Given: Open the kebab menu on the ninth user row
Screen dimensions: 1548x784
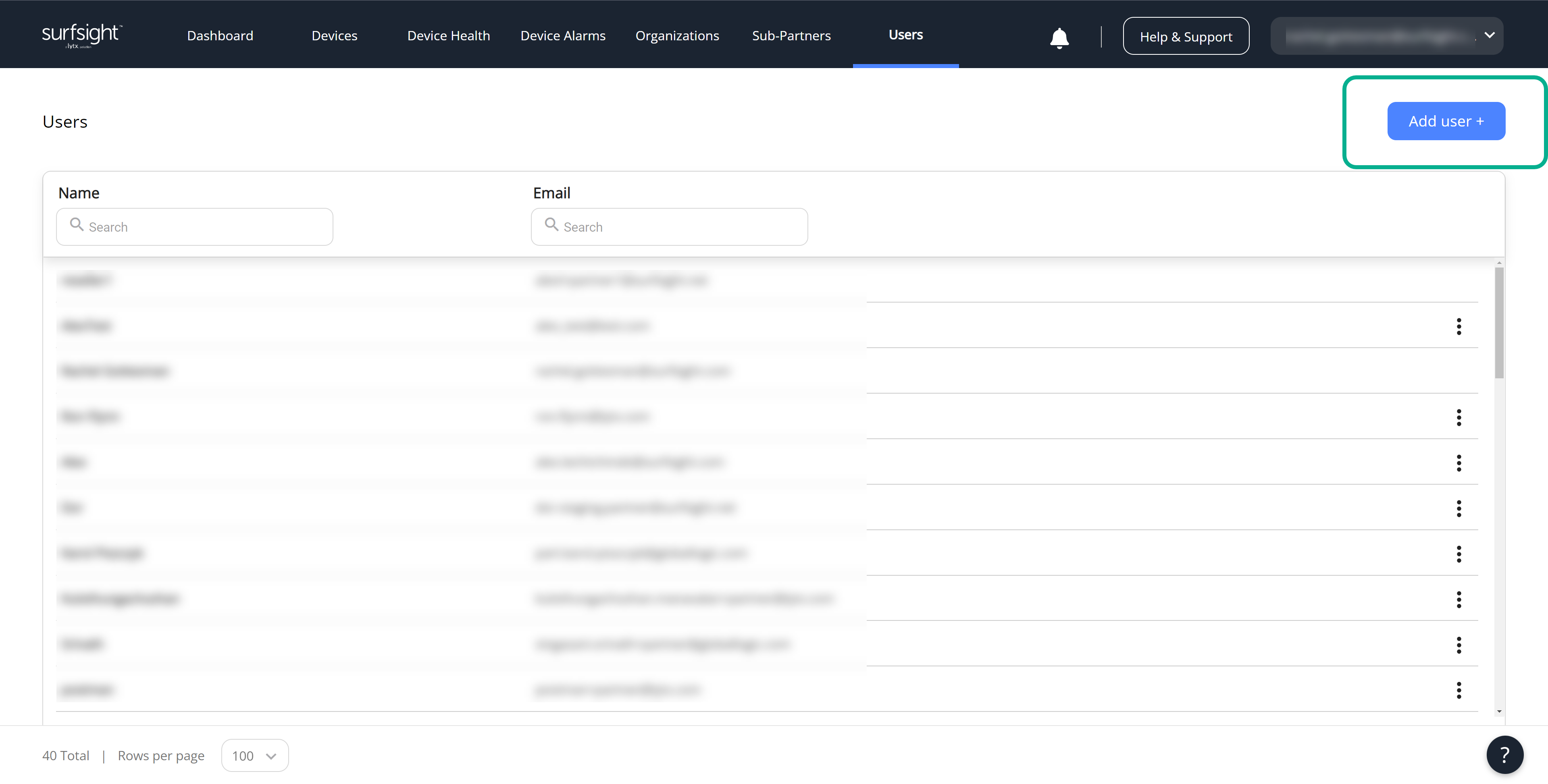Looking at the screenshot, I should click(1459, 645).
